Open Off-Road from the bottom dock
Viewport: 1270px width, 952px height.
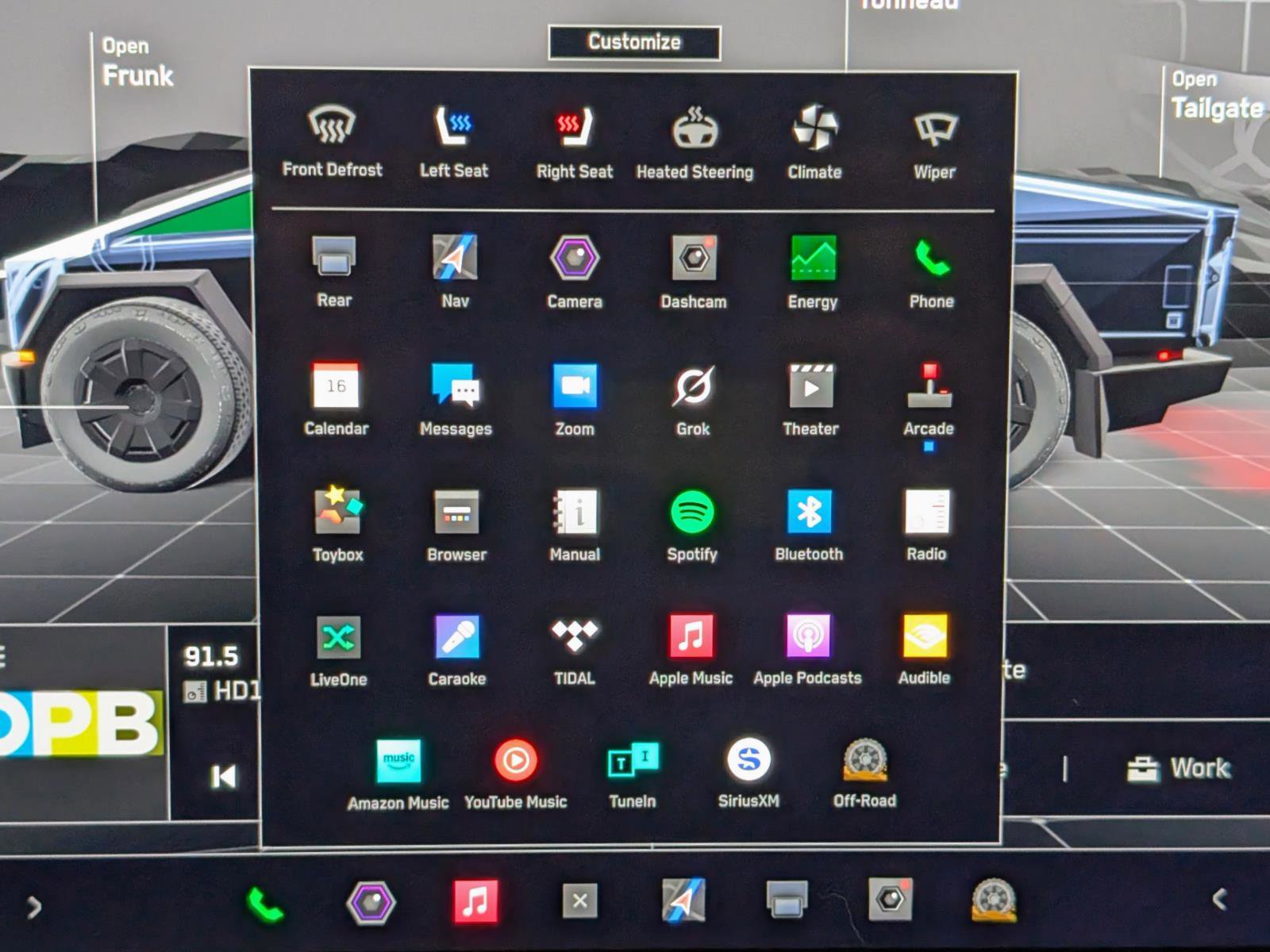pyautogui.click(x=993, y=900)
